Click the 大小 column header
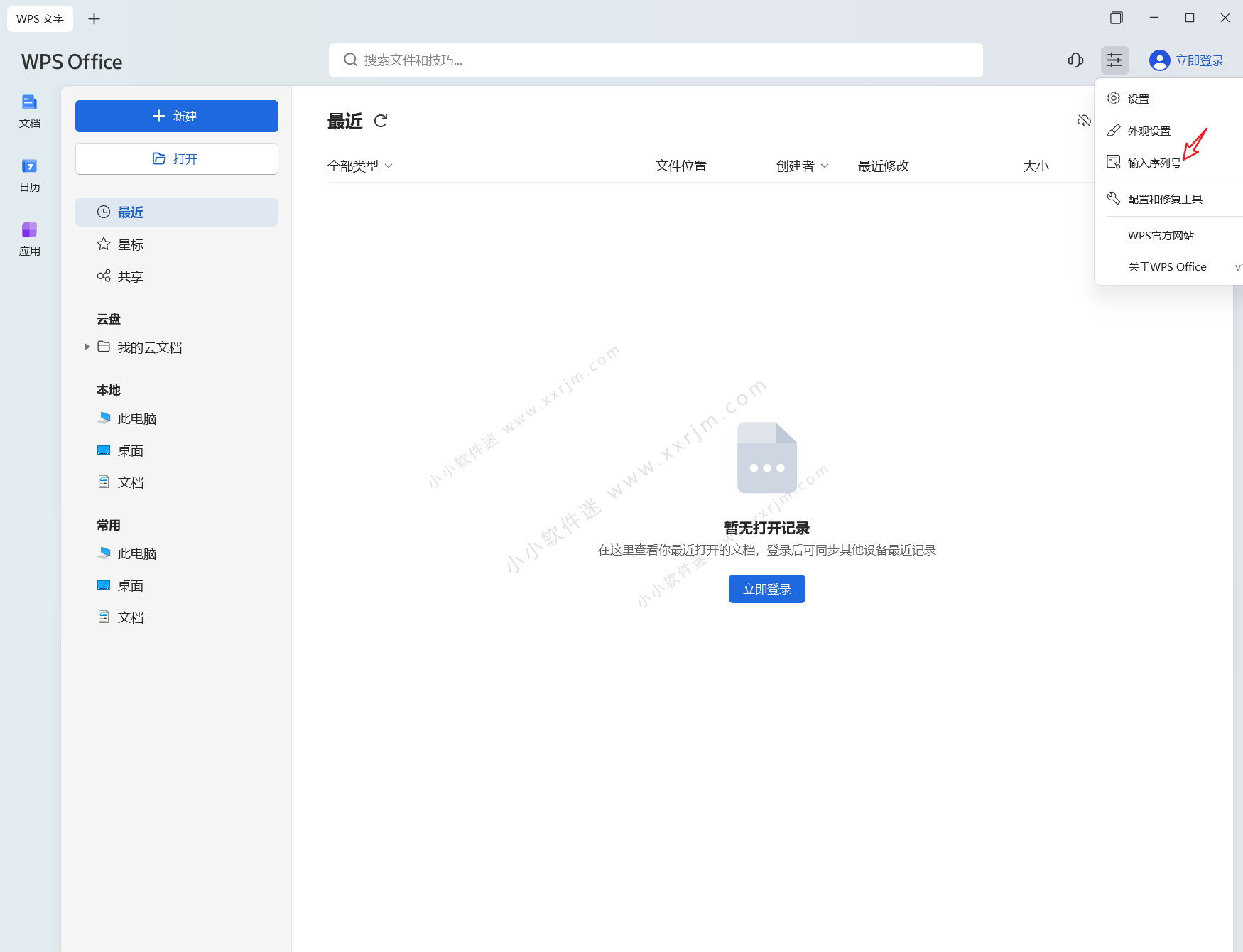 click(x=1036, y=166)
